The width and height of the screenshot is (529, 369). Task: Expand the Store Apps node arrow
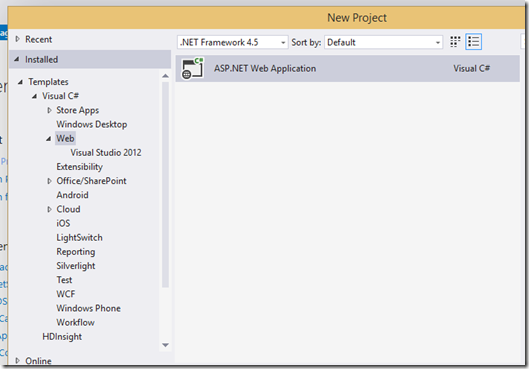(49, 110)
